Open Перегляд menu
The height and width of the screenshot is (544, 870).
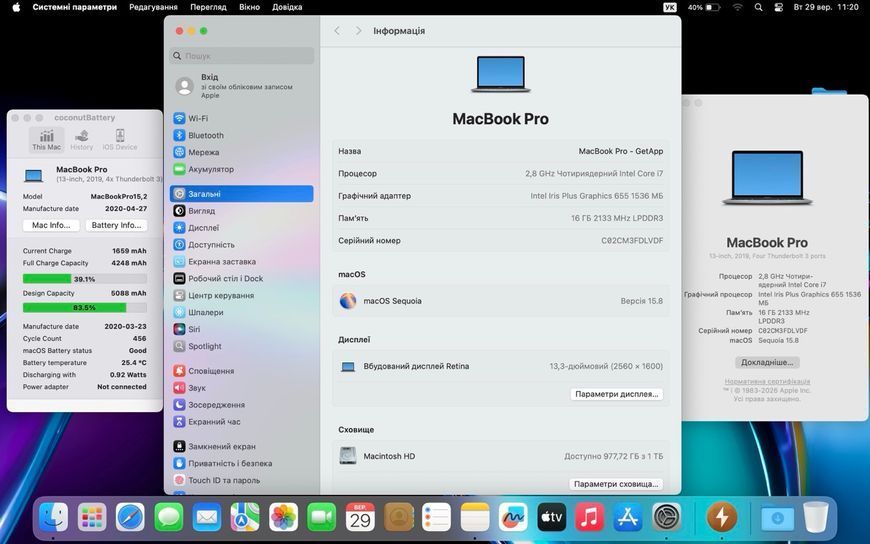coord(208,7)
